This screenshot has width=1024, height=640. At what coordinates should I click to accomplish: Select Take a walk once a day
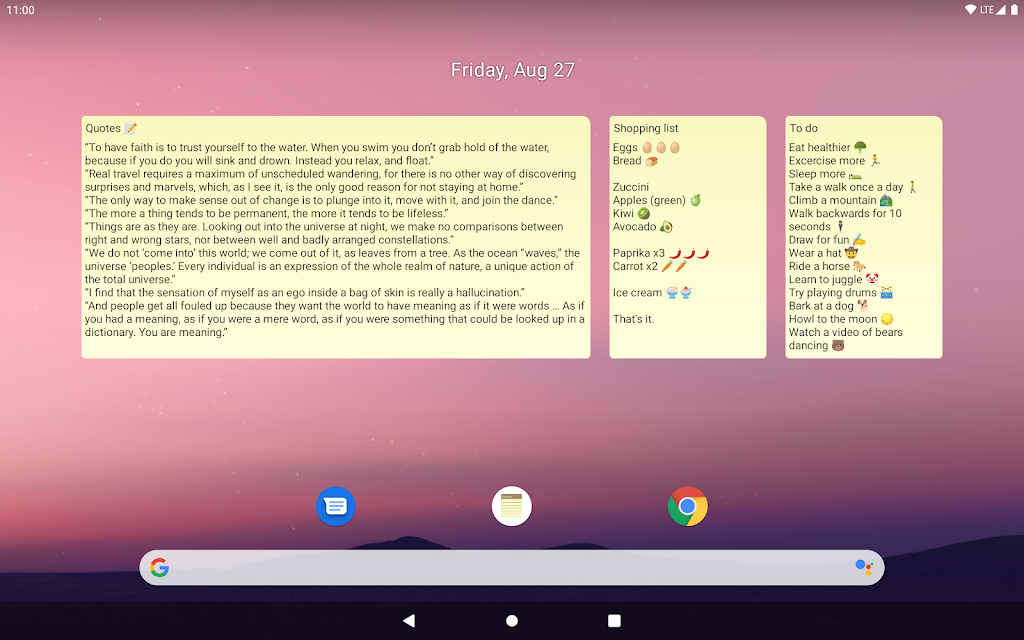pos(853,187)
